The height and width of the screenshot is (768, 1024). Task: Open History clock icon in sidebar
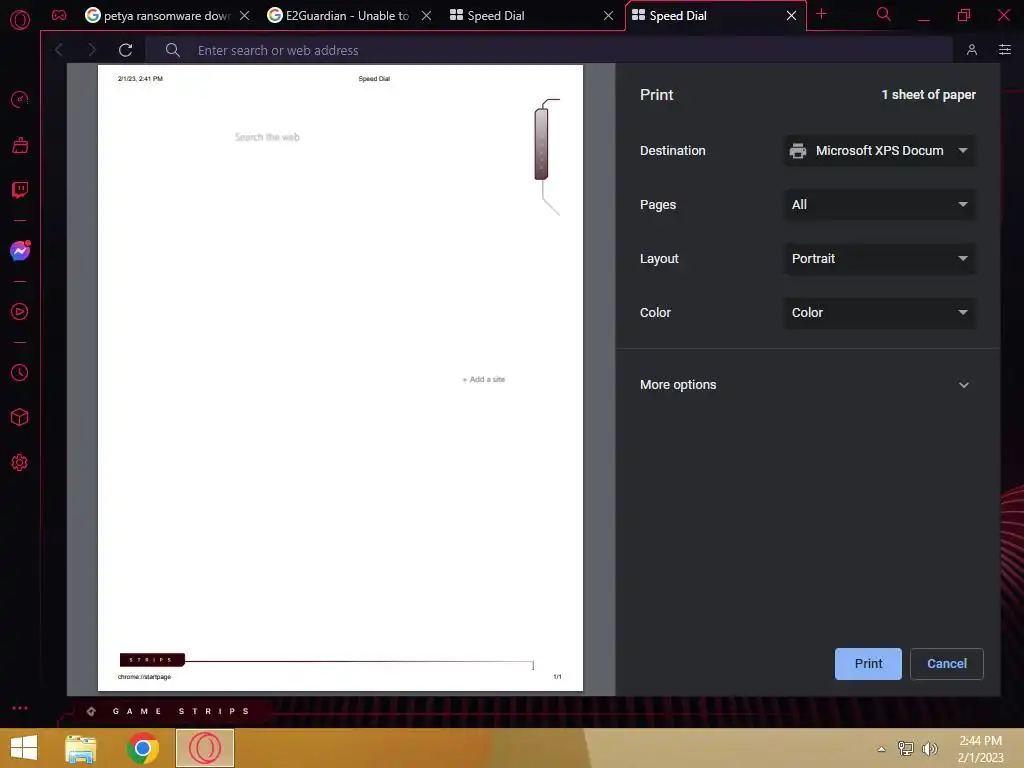click(20, 372)
